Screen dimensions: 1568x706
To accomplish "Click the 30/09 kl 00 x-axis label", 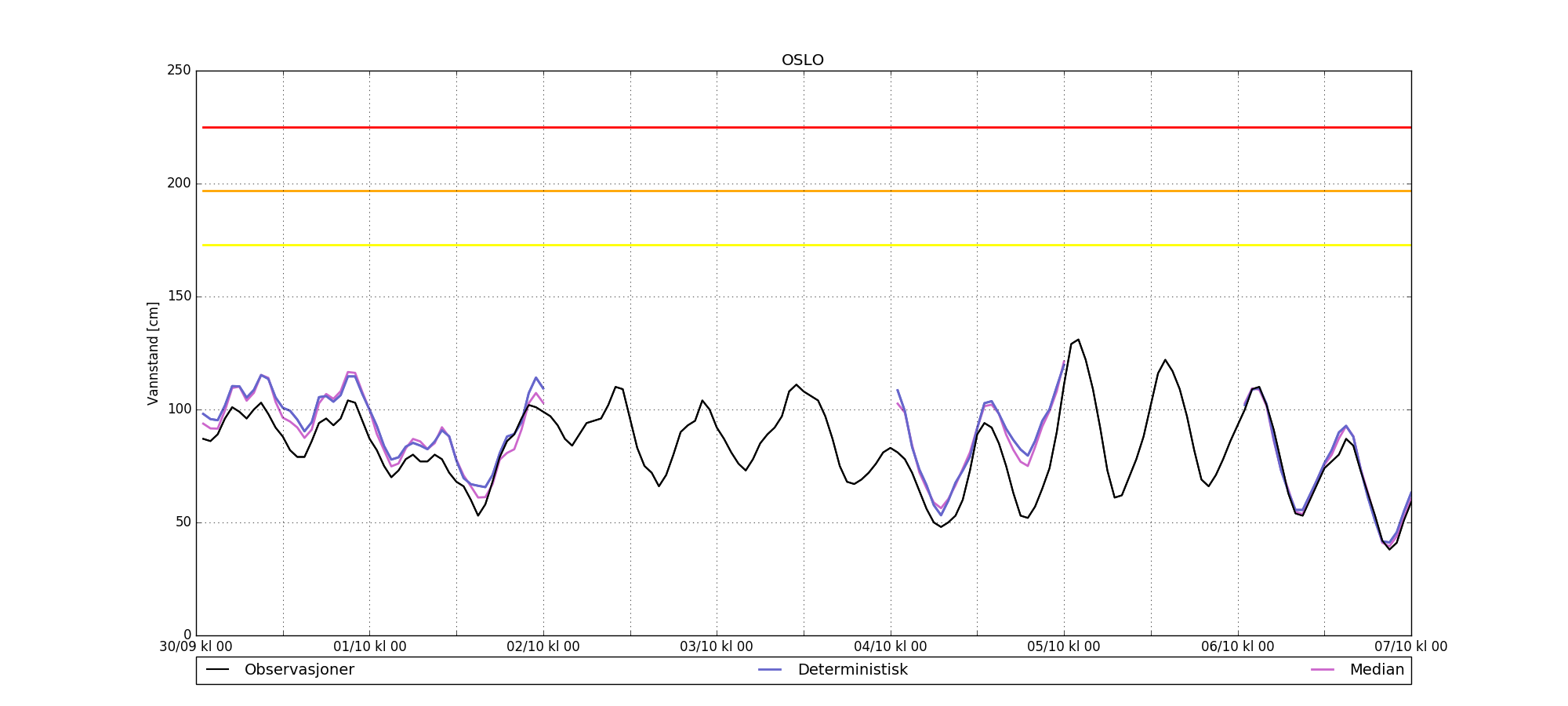I will (196, 647).
